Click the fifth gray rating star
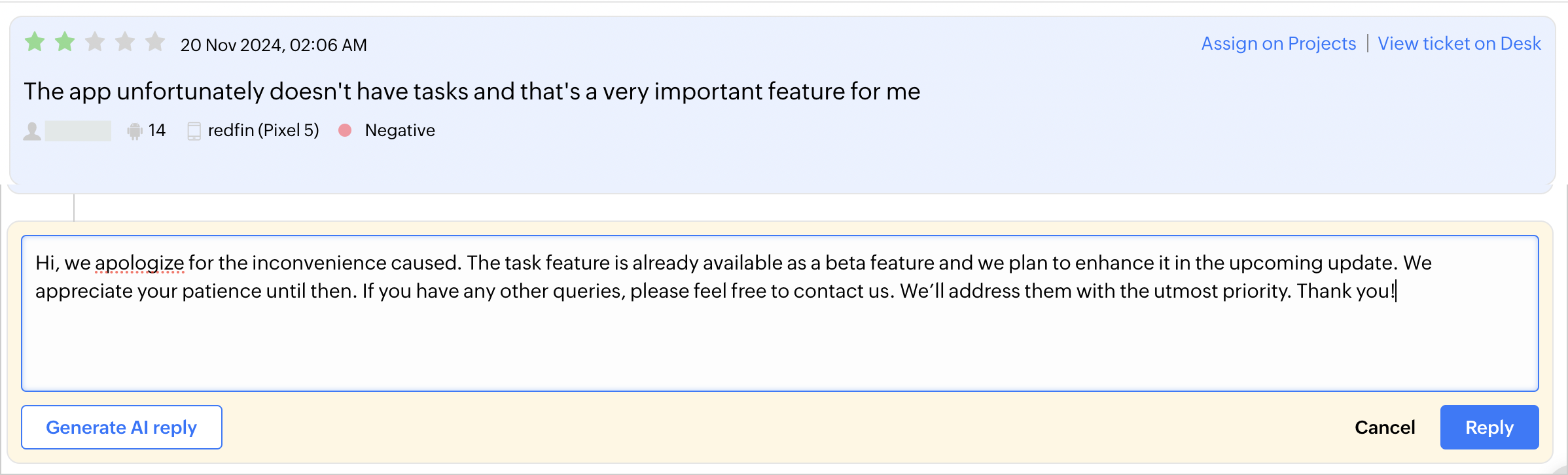Image resolution: width=1568 pixels, height=475 pixels. click(155, 43)
